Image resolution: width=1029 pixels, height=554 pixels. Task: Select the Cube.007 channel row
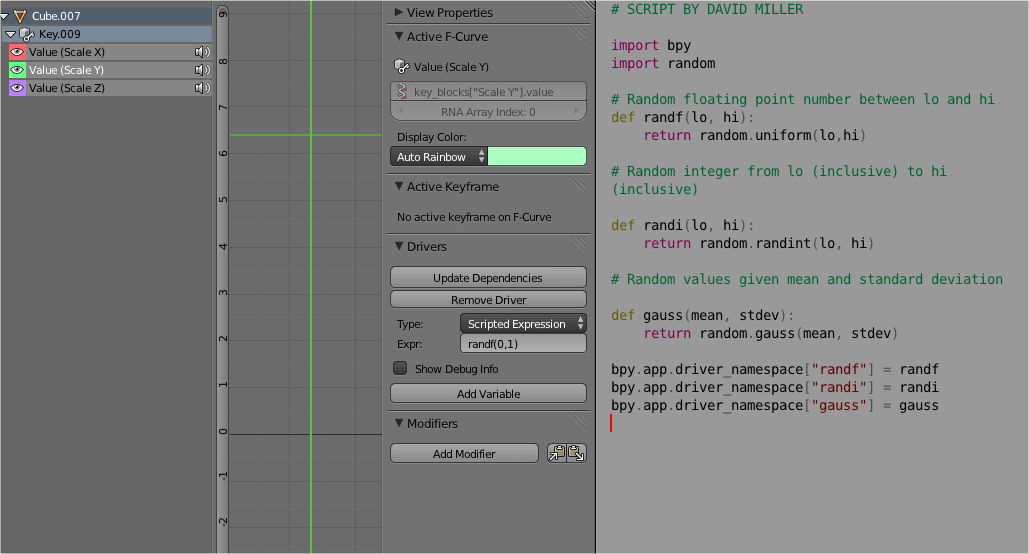106,16
